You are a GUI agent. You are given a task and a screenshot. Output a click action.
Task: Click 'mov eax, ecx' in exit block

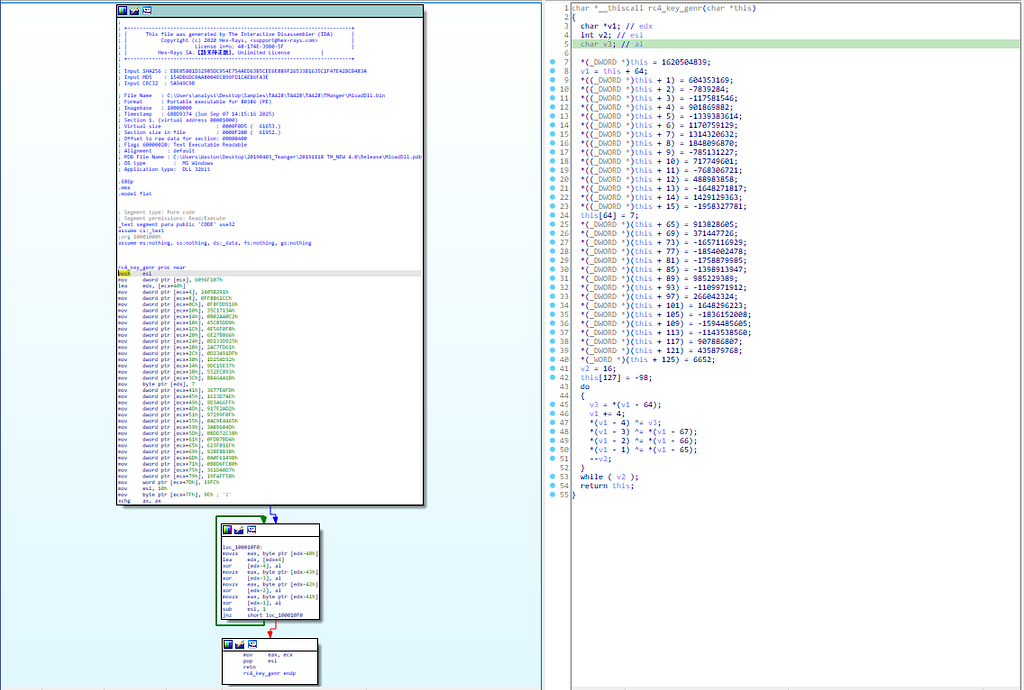coord(268,655)
